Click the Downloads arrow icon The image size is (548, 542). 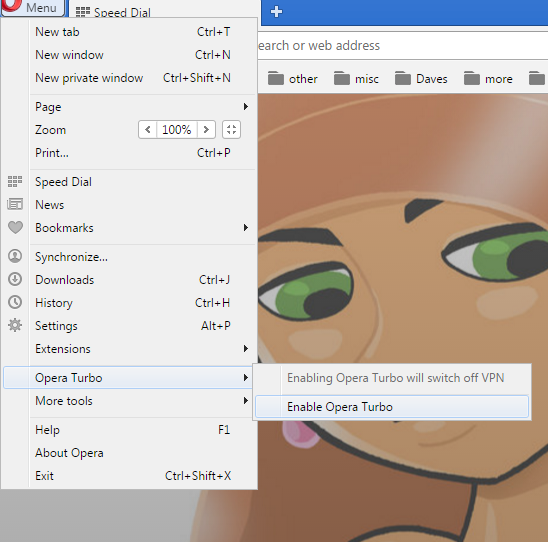[x=15, y=279]
